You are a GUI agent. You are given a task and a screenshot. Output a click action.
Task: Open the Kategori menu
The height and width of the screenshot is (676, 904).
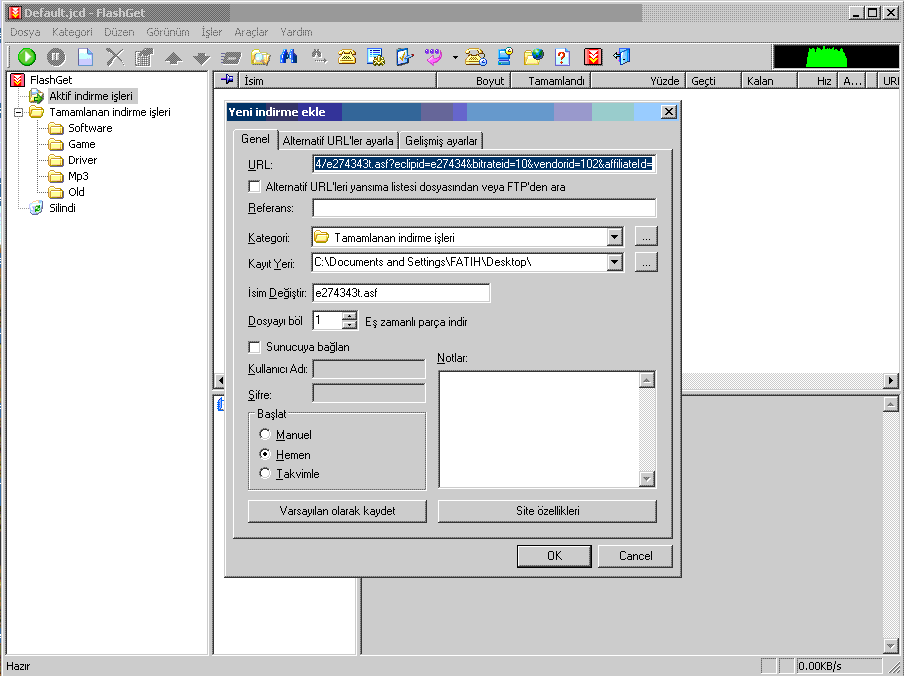pyautogui.click(x=72, y=32)
